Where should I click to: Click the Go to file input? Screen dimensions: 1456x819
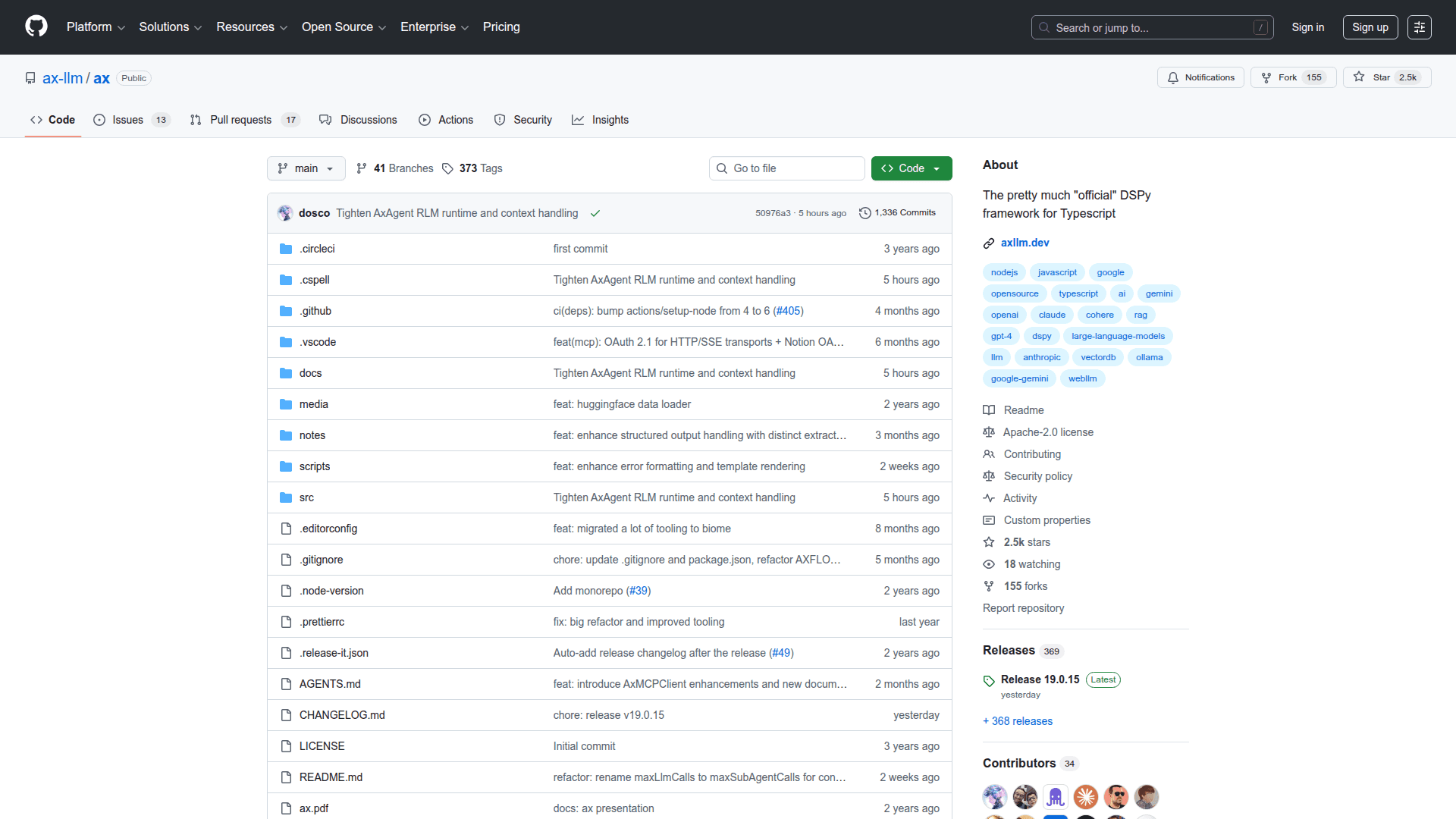[786, 168]
